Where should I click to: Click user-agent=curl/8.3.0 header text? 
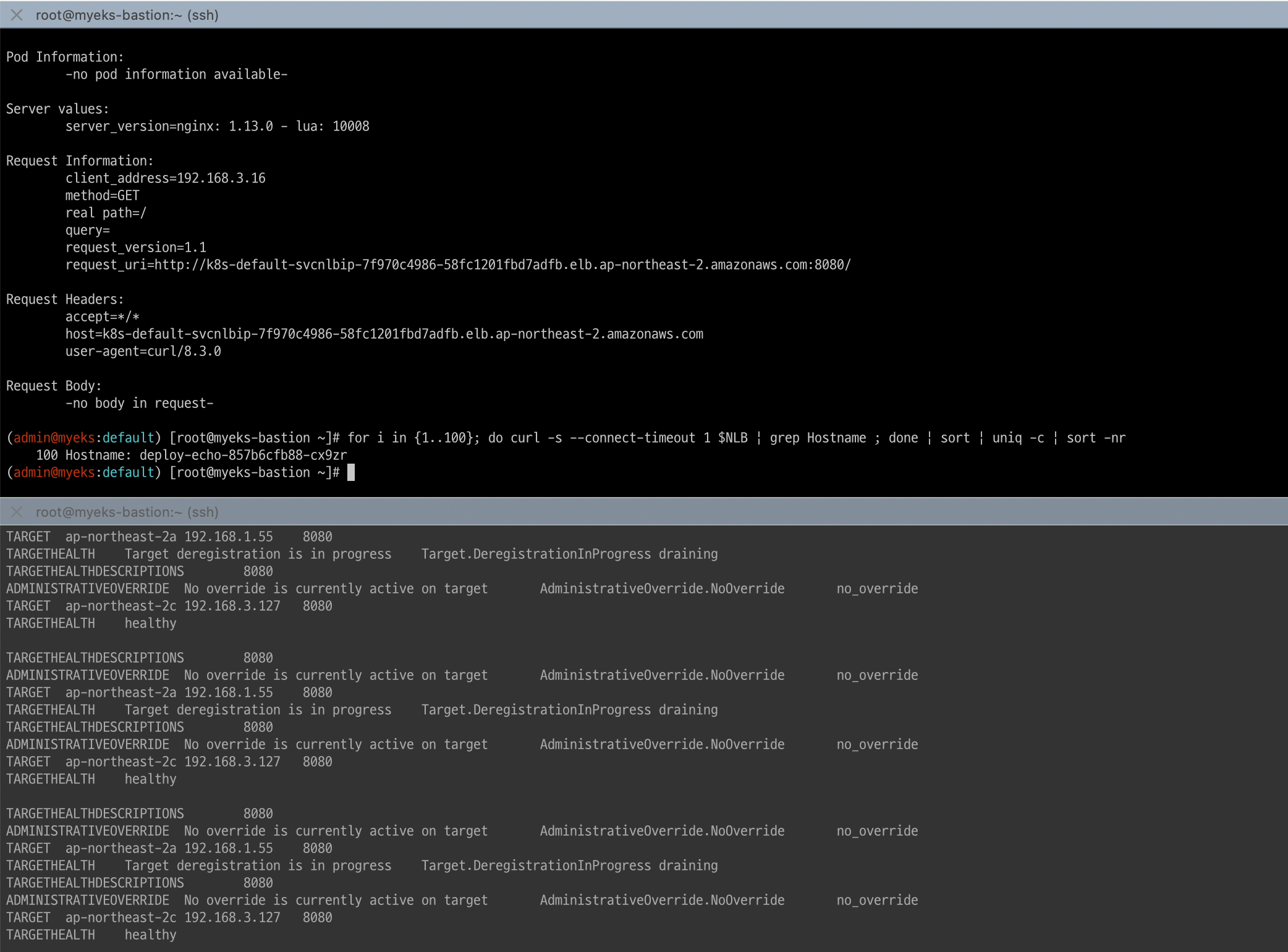pyautogui.click(x=143, y=351)
